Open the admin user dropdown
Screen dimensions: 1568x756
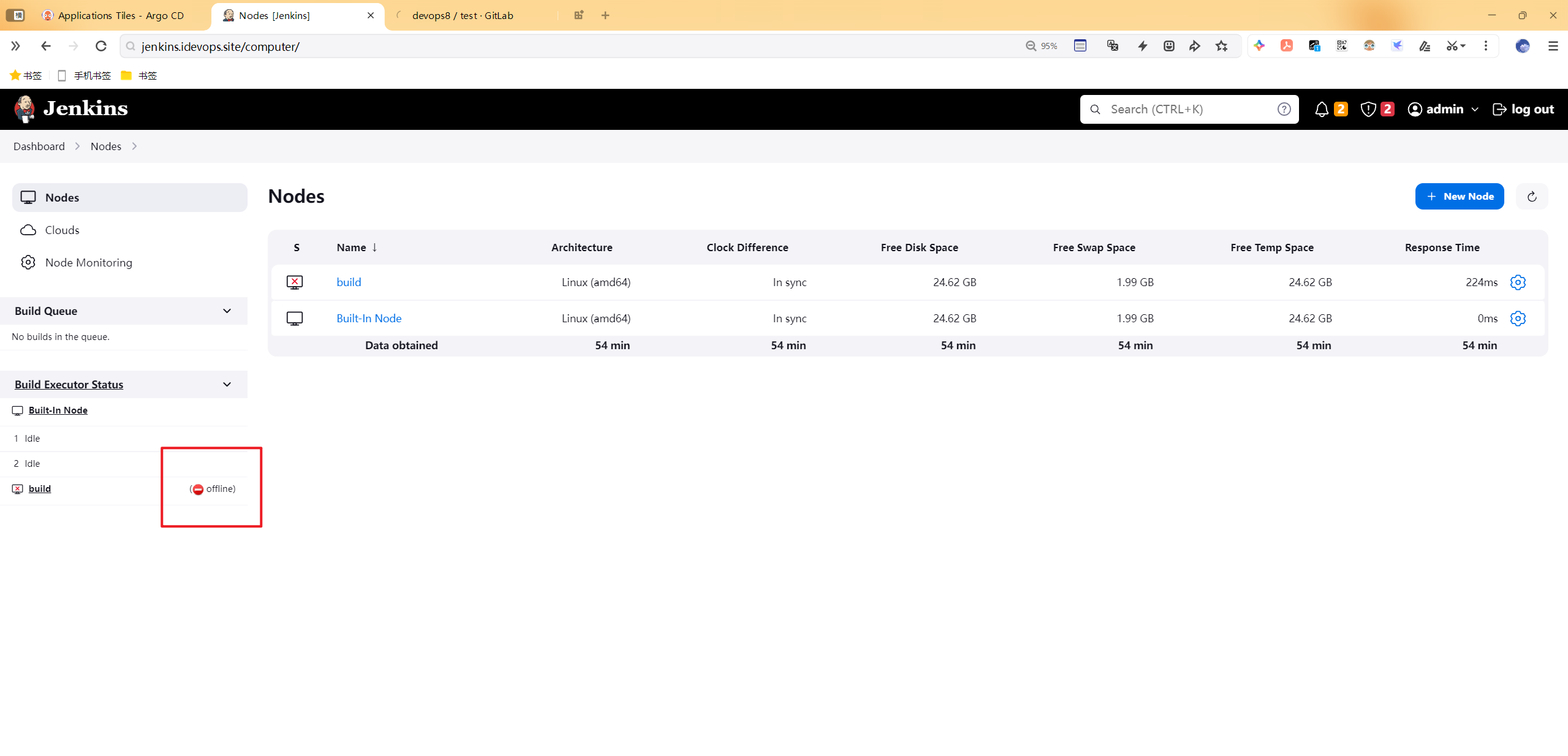[x=1443, y=109]
